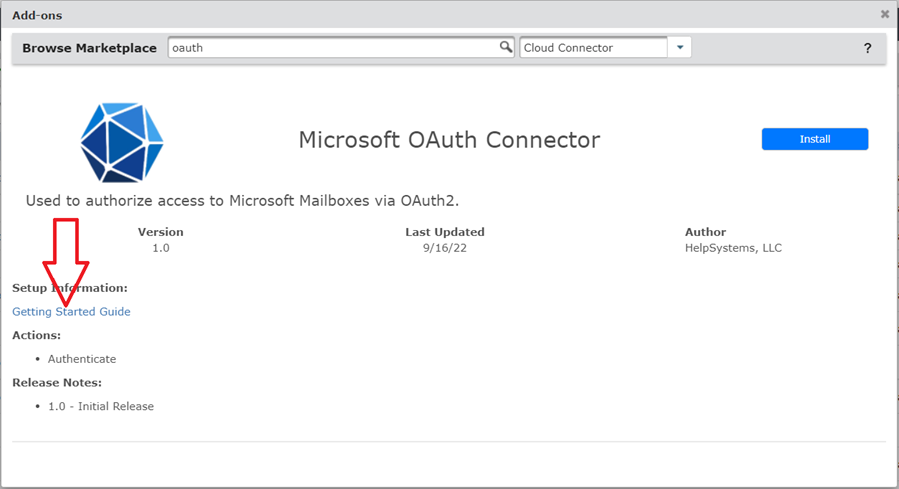Click the connector description text

pos(242,201)
